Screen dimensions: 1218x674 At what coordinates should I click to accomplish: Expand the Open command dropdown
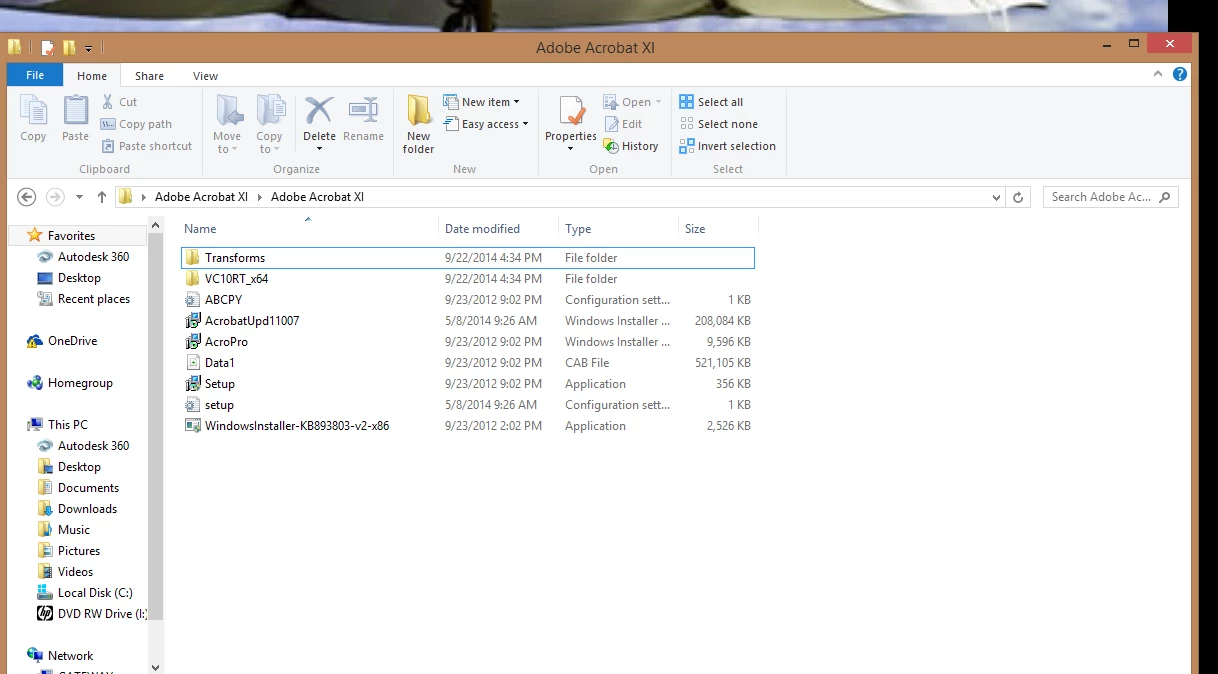pos(658,102)
